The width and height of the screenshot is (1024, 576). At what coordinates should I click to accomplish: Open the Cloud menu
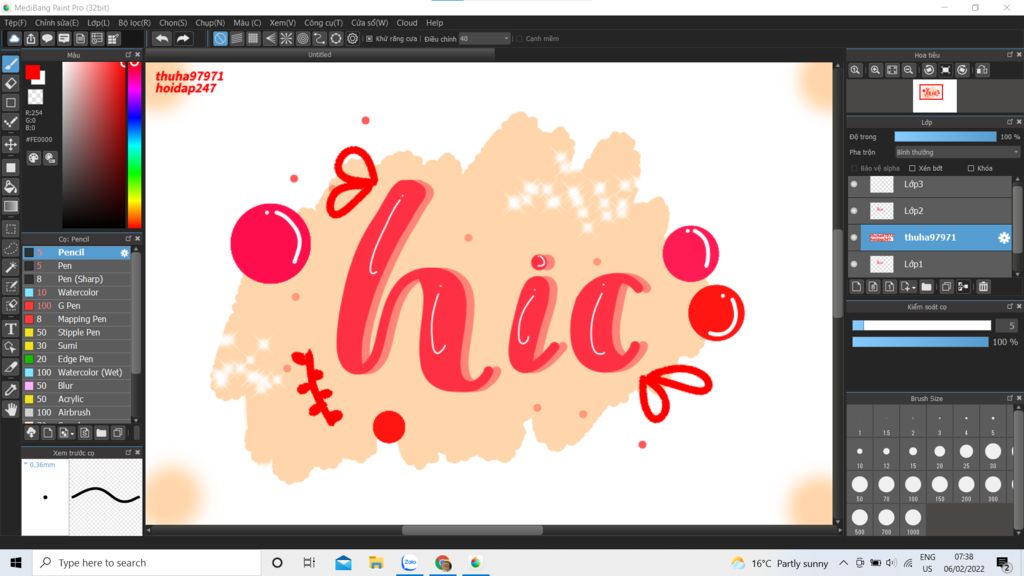coord(407,23)
